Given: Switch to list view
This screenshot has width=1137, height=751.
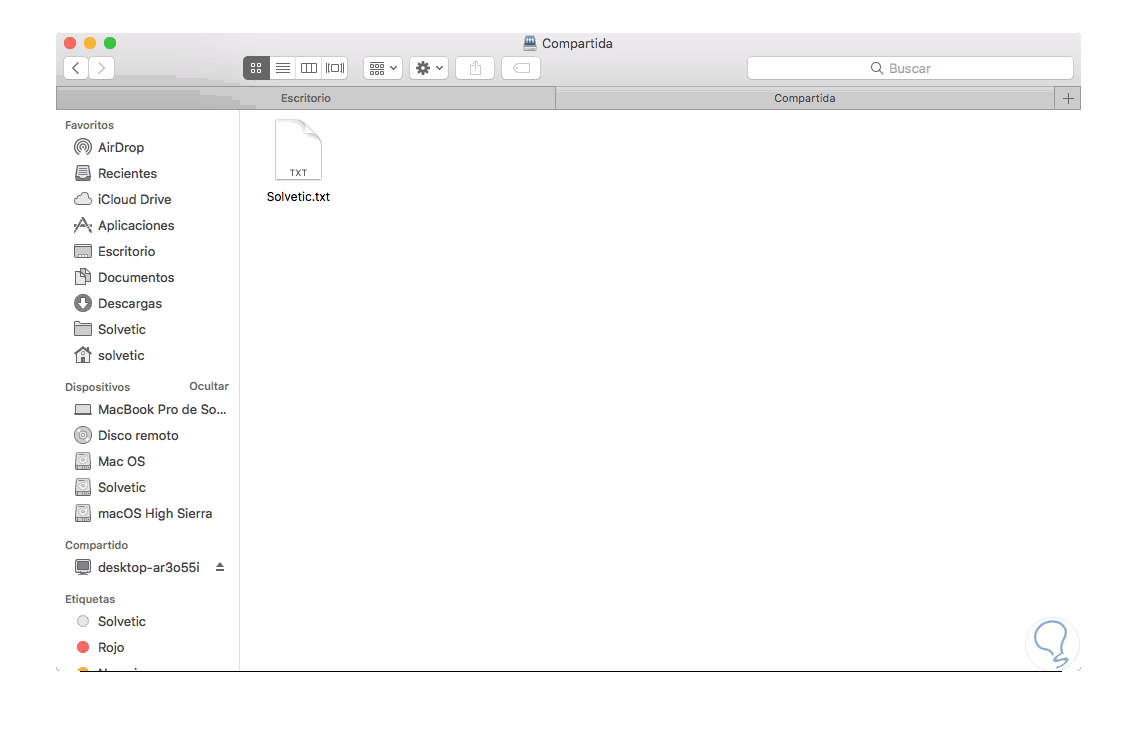Looking at the screenshot, I should pyautogui.click(x=283, y=68).
